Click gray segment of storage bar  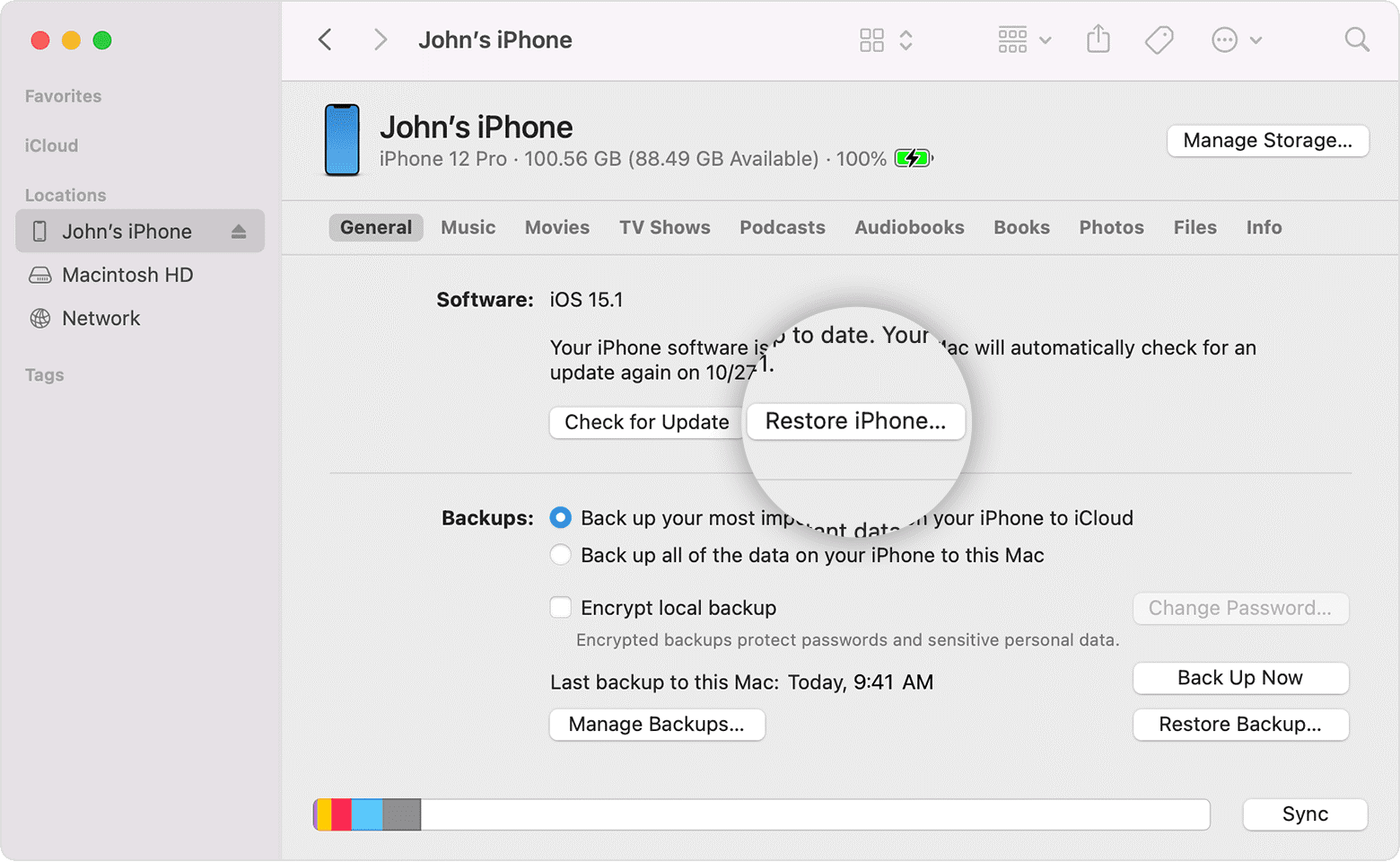tap(402, 814)
